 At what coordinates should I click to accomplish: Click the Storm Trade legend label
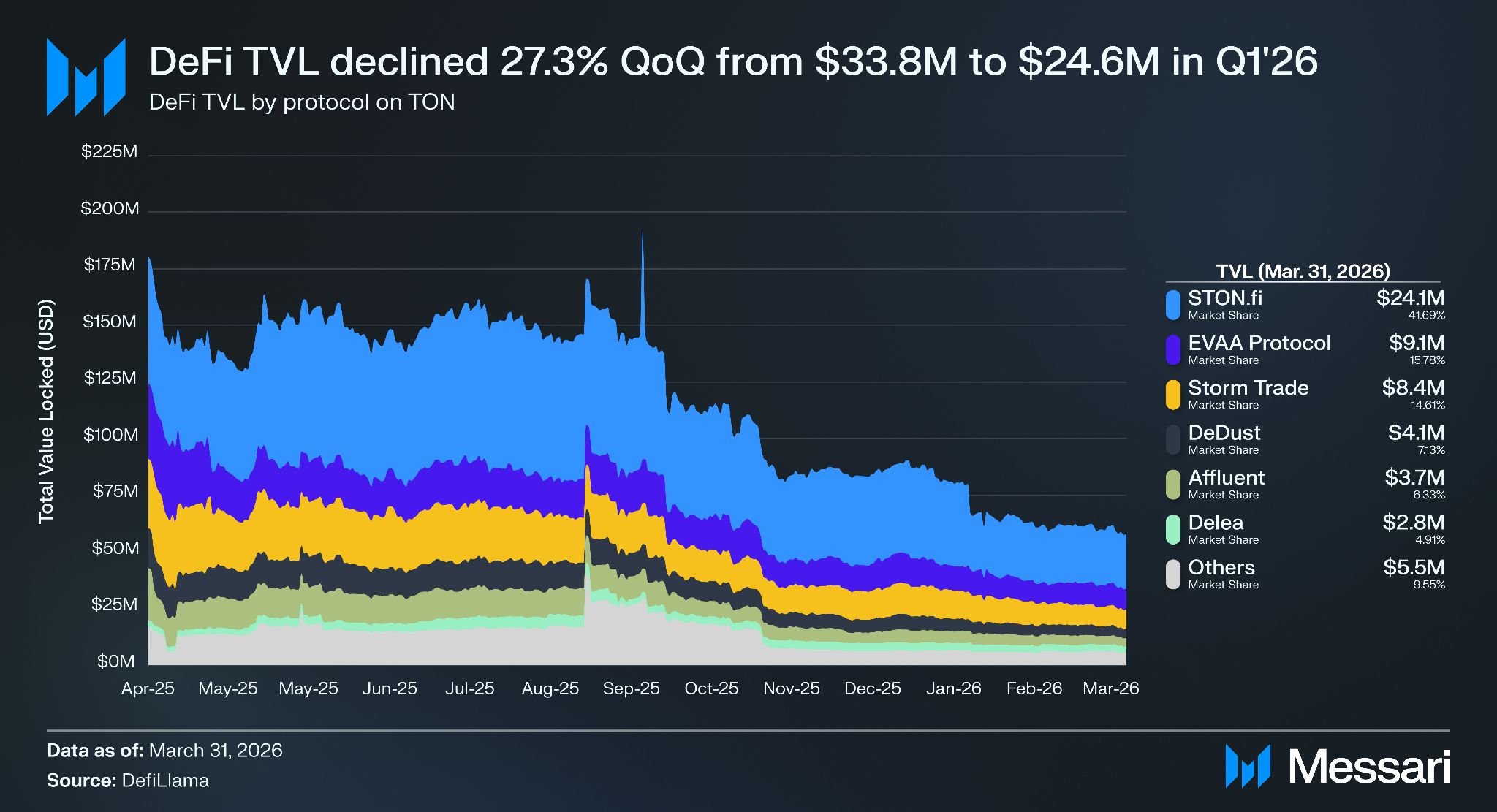(1248, 387)
